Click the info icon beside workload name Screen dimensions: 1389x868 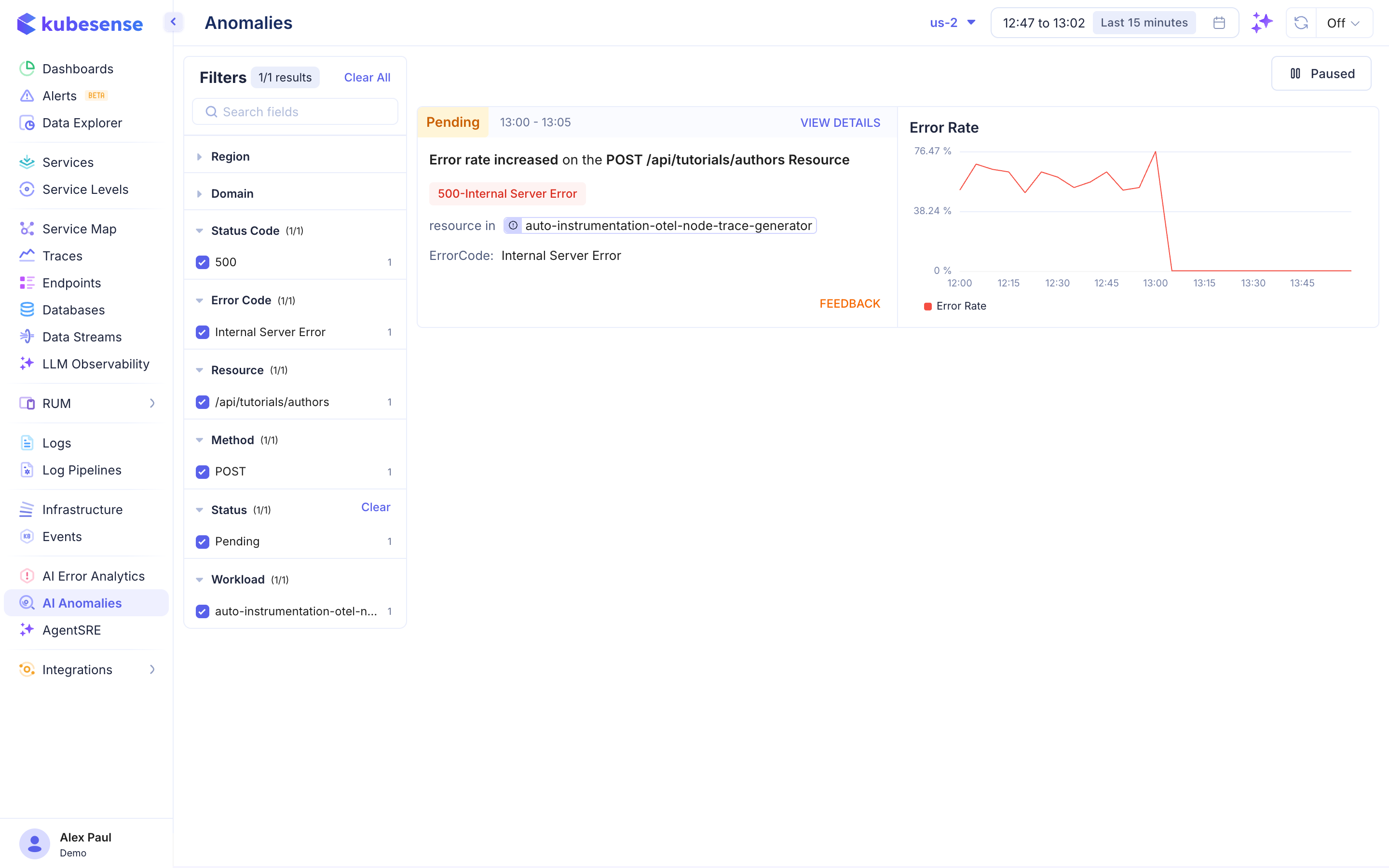pos(513,226)
